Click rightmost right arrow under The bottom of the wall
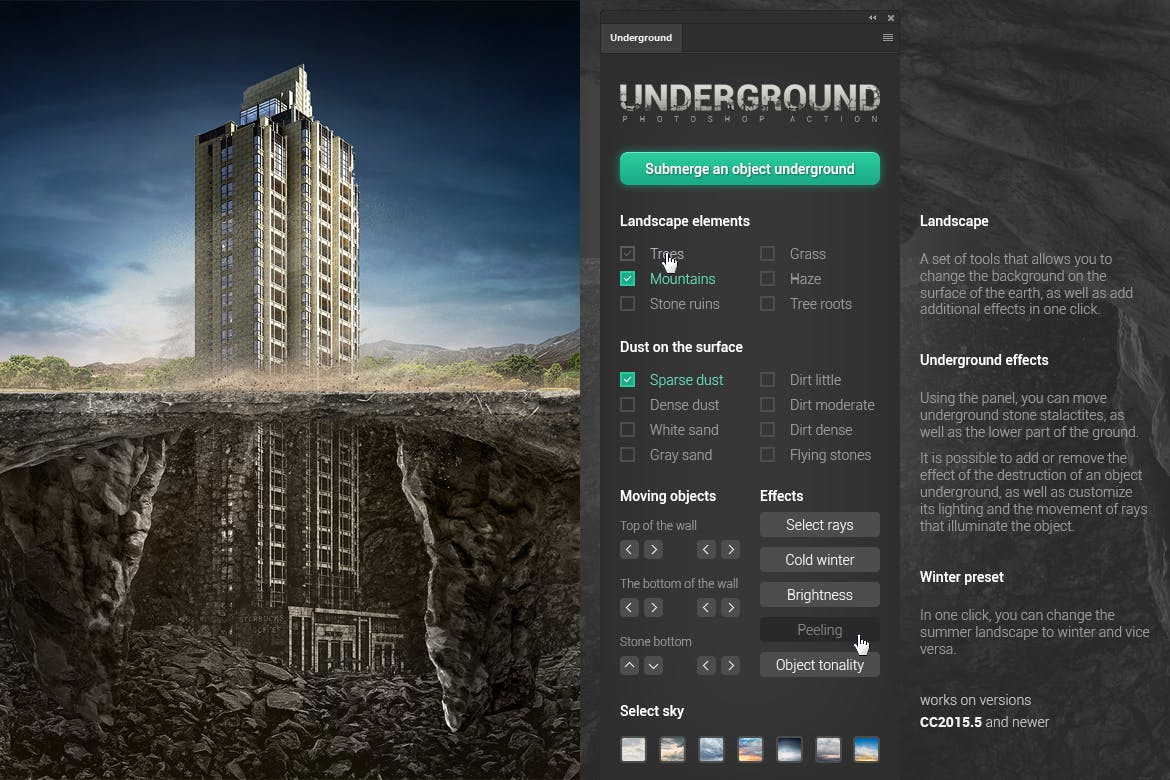Screen dimensions: 1170x780 click(731, 607)
